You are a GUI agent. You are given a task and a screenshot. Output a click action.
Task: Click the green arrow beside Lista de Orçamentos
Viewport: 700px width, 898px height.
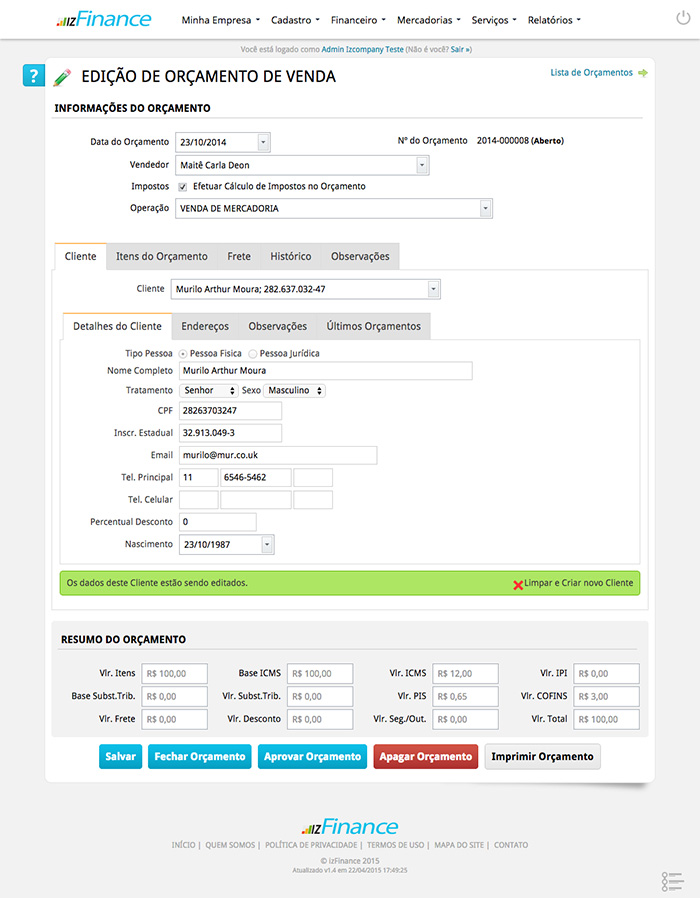pyautogui.click(x=643, y=73)
